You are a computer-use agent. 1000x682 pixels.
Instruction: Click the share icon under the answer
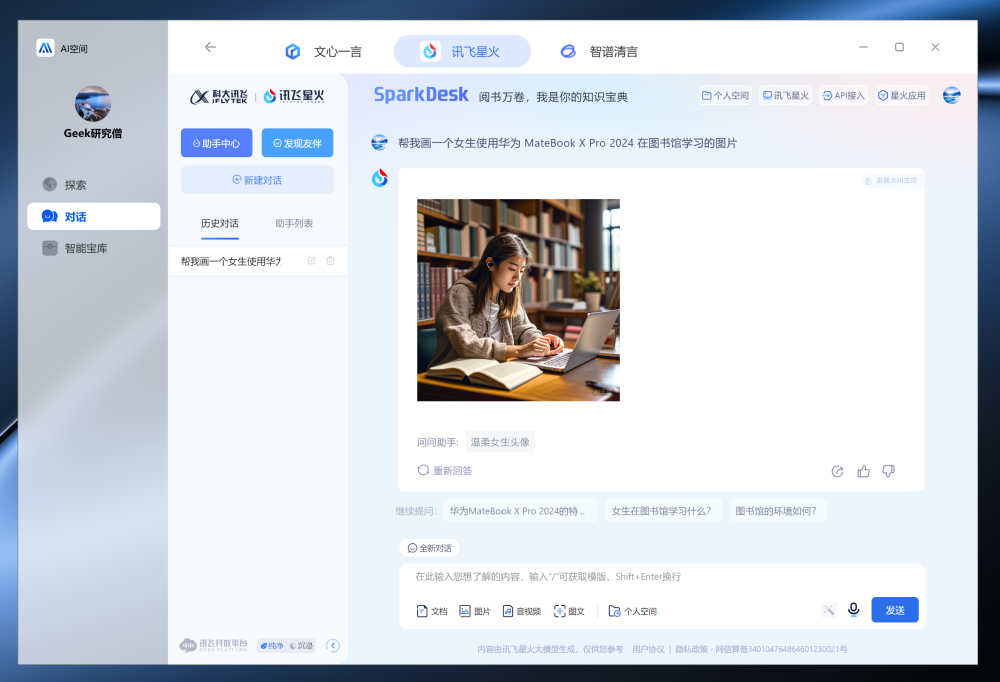(x=837, y=471)
